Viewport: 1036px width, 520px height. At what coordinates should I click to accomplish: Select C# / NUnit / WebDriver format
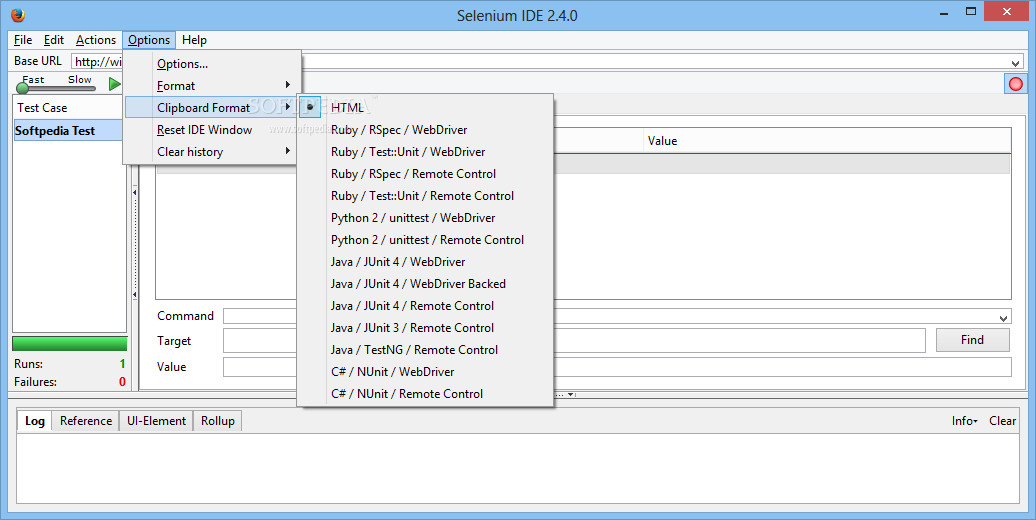click(425, 371)
